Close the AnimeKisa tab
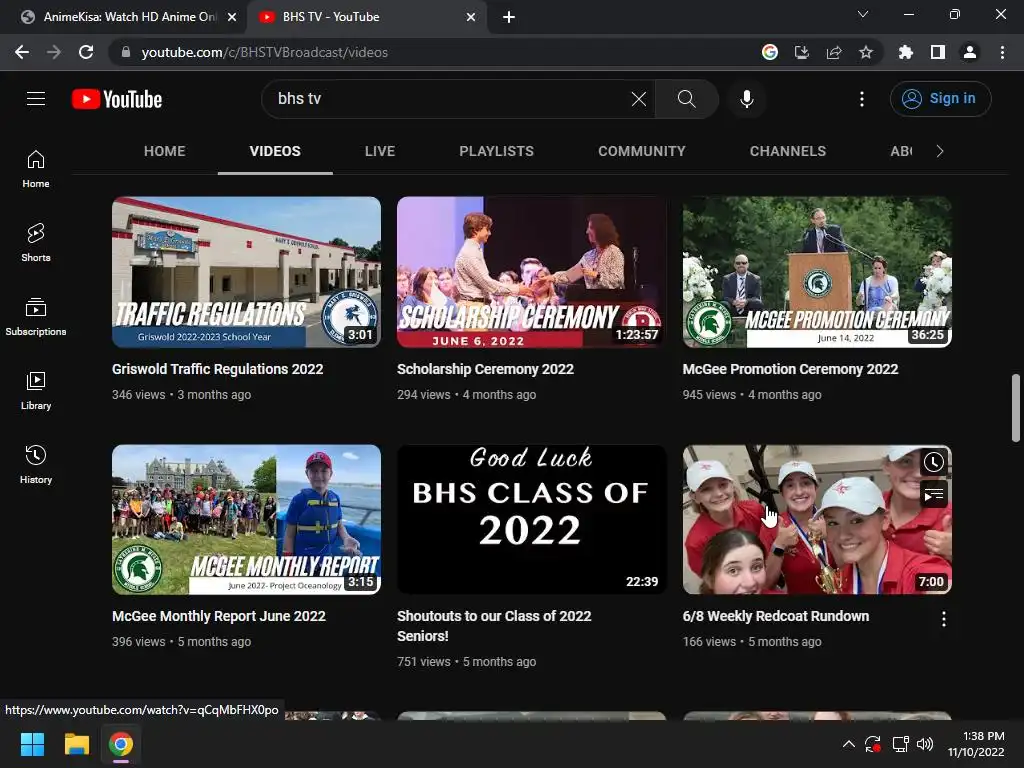 232,18
